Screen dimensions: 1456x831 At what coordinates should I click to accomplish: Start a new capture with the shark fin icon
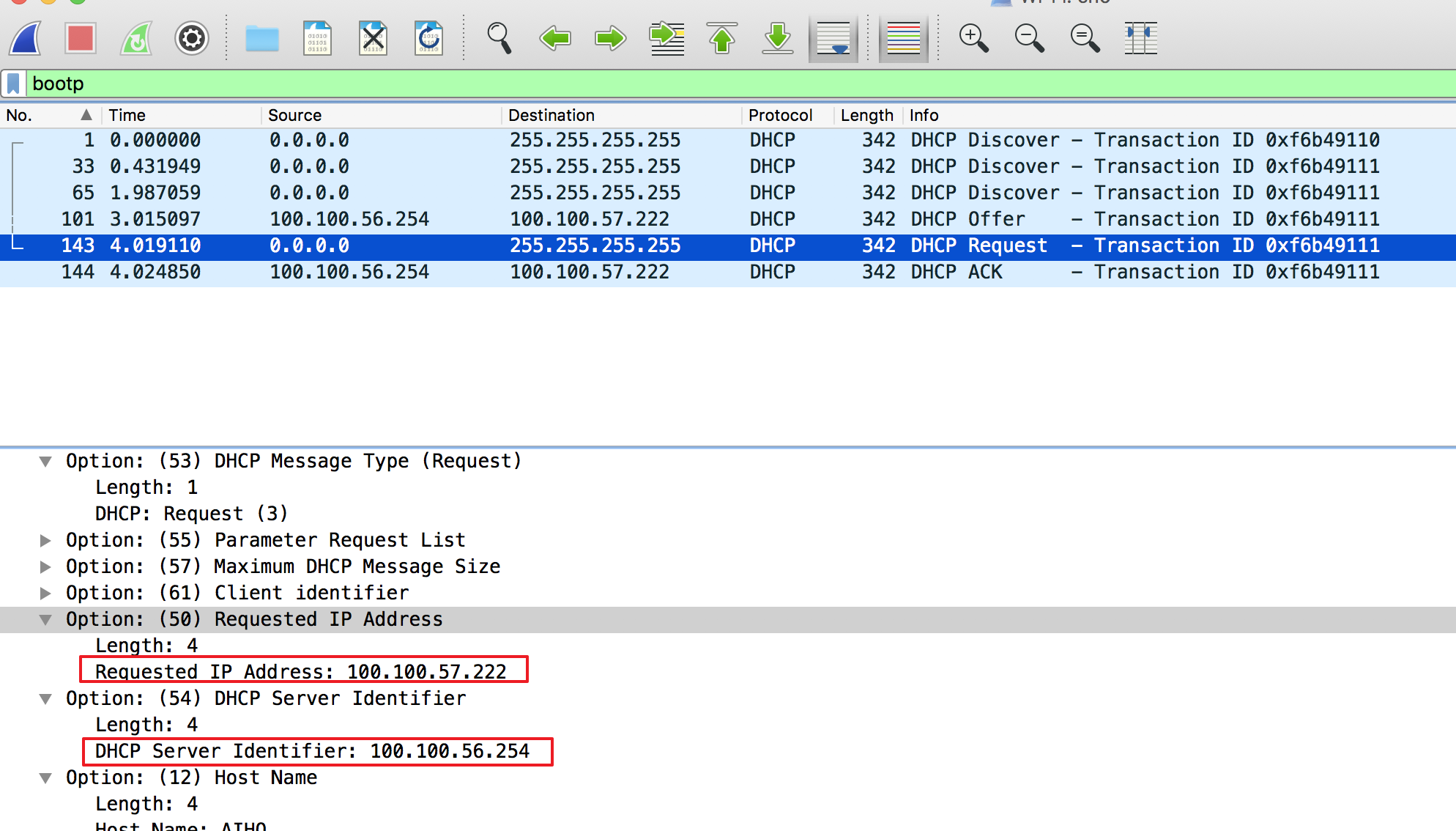point(24,38)
